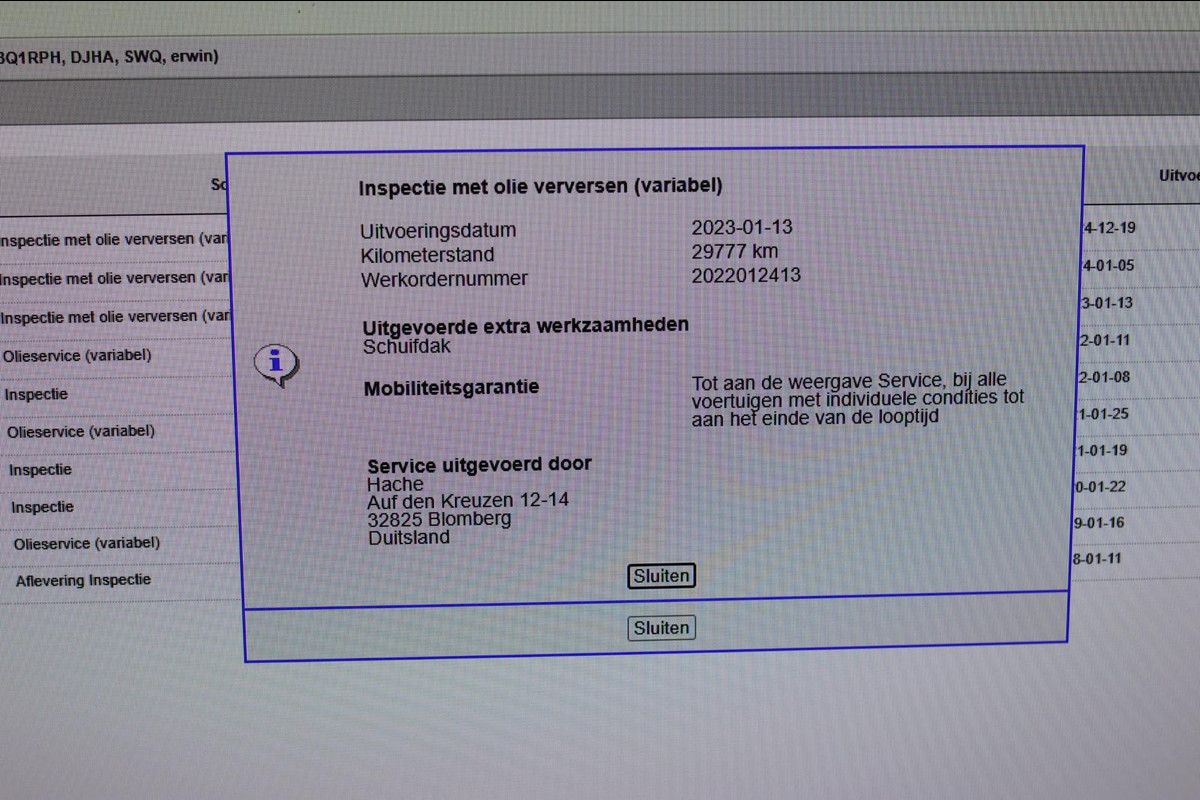Select the third Inspectie met olie verversen row
The height and width of the screenshot is (800, 1200).
114,316
